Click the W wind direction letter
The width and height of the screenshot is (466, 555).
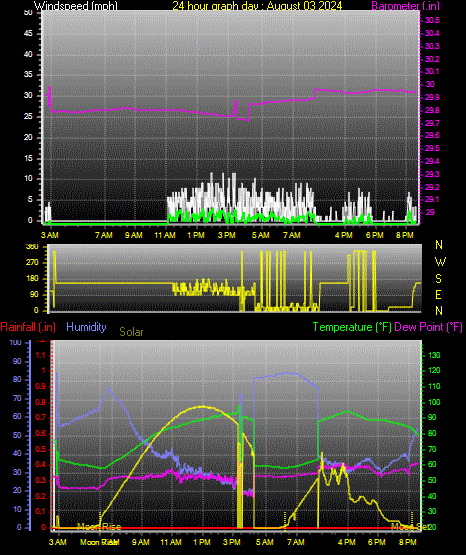click(440, 262)
